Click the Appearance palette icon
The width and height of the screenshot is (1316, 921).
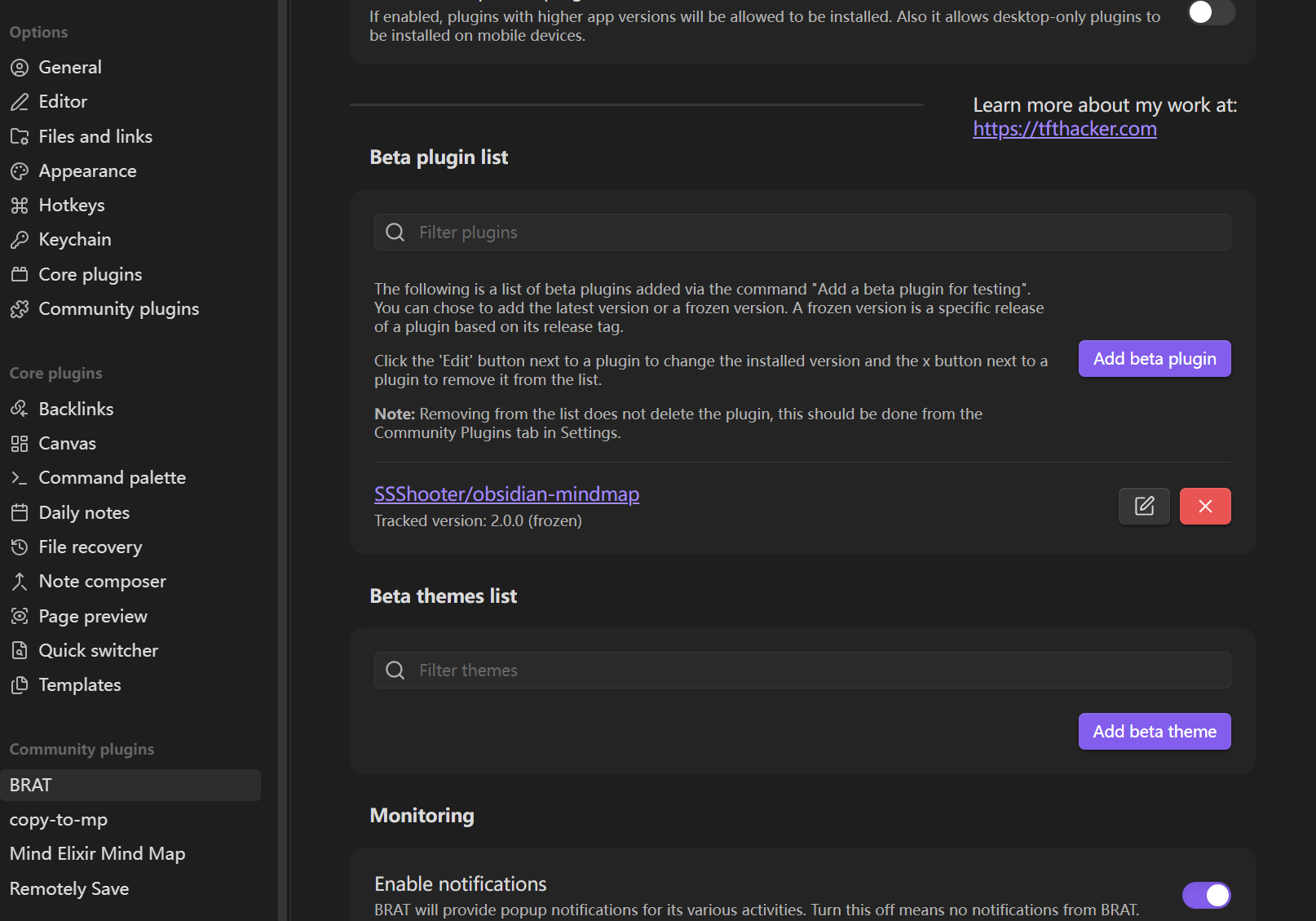[x=20, y=171]
